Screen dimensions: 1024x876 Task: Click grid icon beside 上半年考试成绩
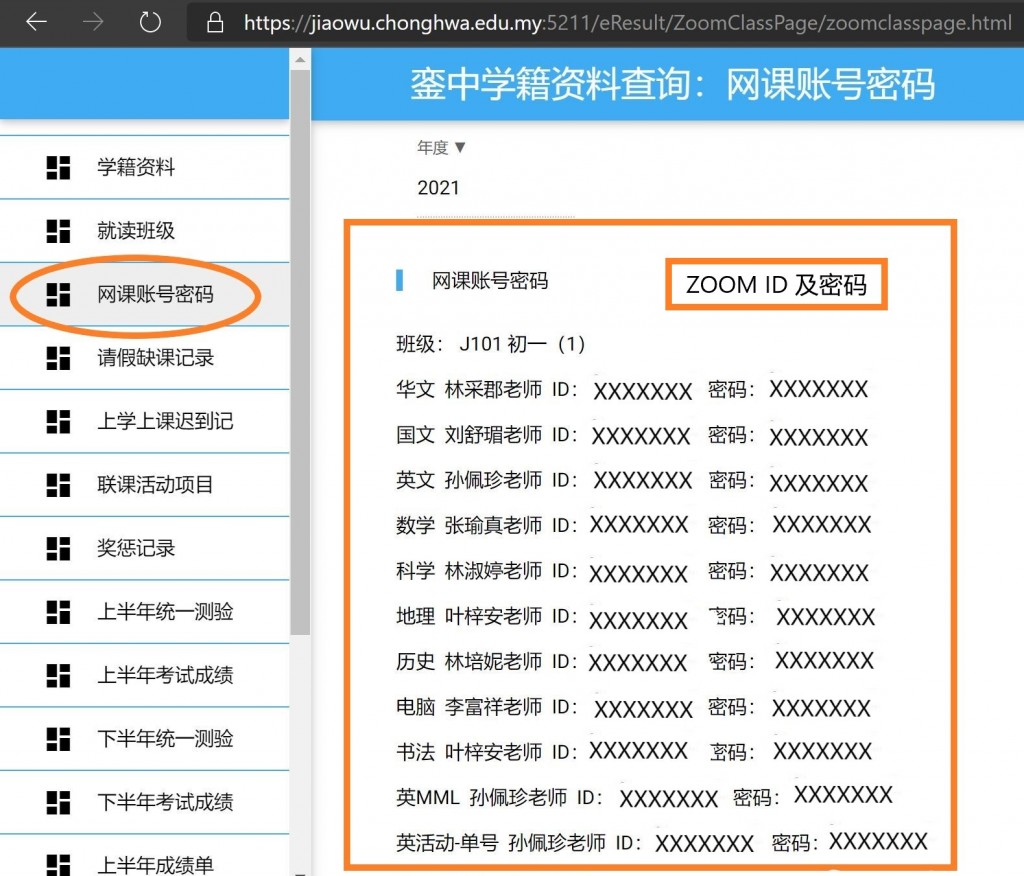58,675
